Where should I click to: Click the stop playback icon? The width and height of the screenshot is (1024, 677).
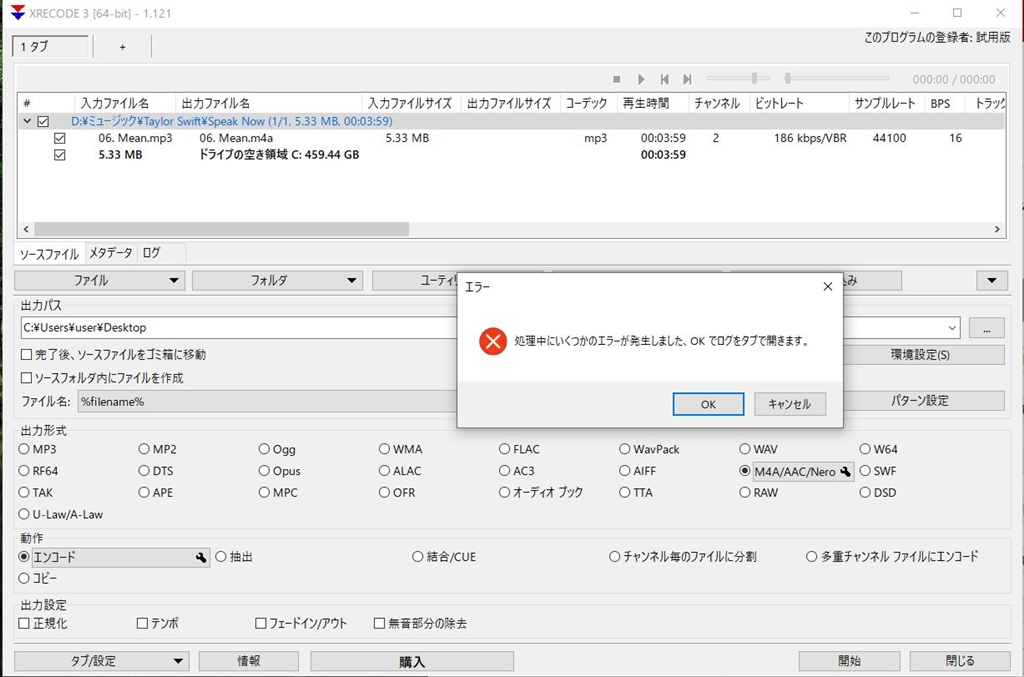[616, 79]
